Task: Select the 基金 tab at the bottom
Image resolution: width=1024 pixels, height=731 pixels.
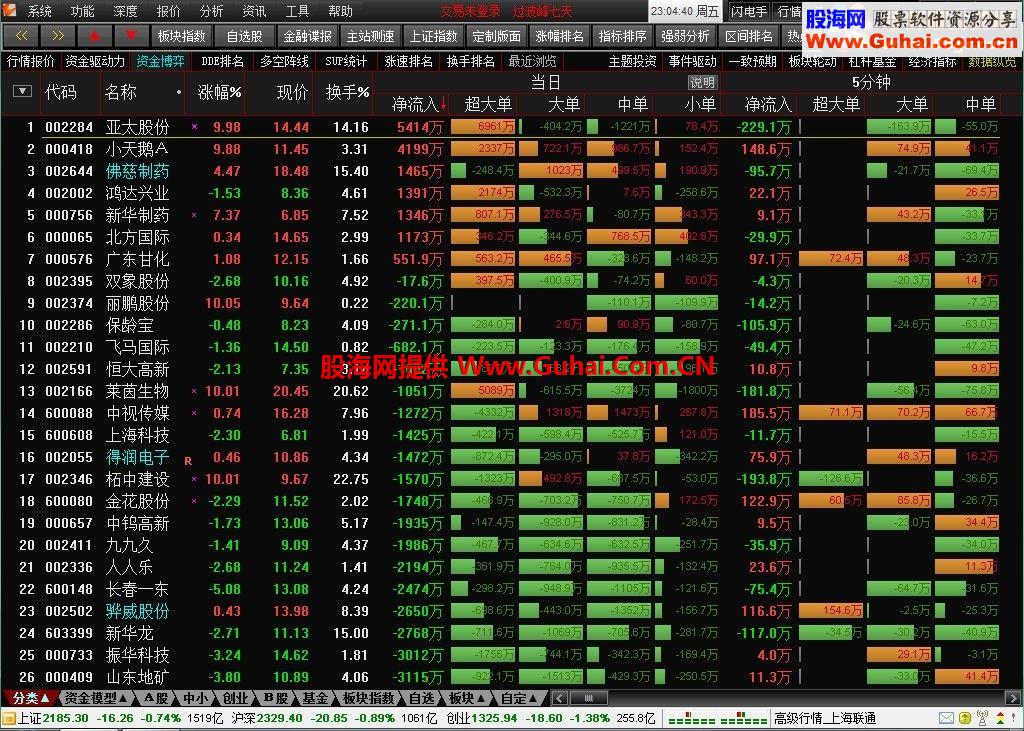Action: point(316,698)
